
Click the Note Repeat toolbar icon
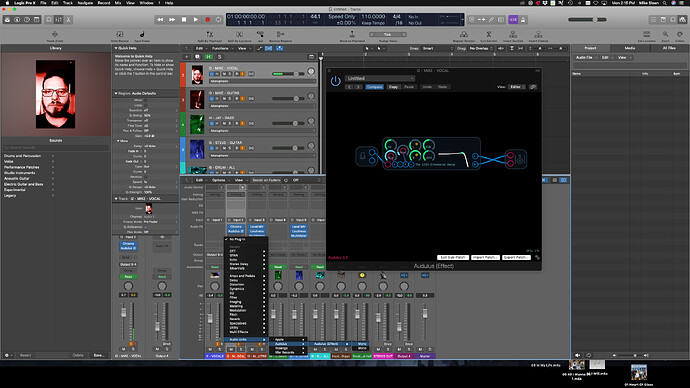pos(120,34)
